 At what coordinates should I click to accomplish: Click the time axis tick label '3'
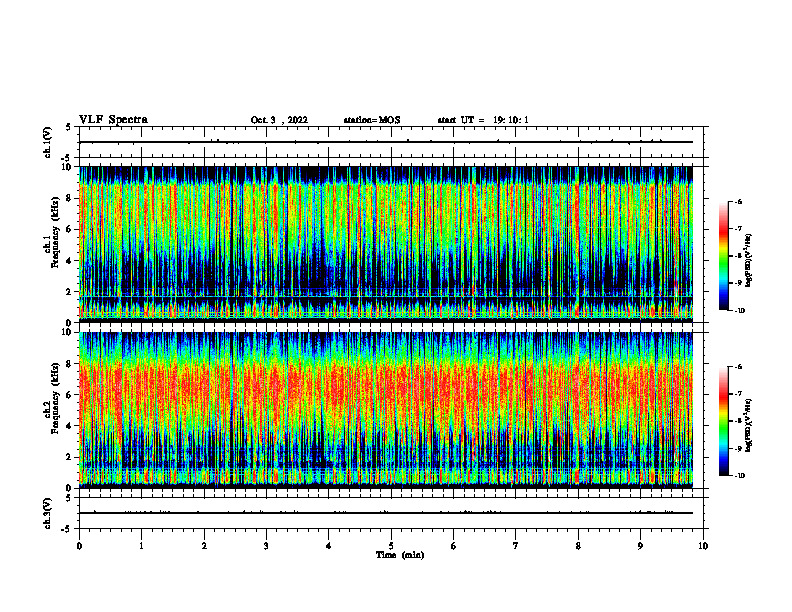pos(266,546)
